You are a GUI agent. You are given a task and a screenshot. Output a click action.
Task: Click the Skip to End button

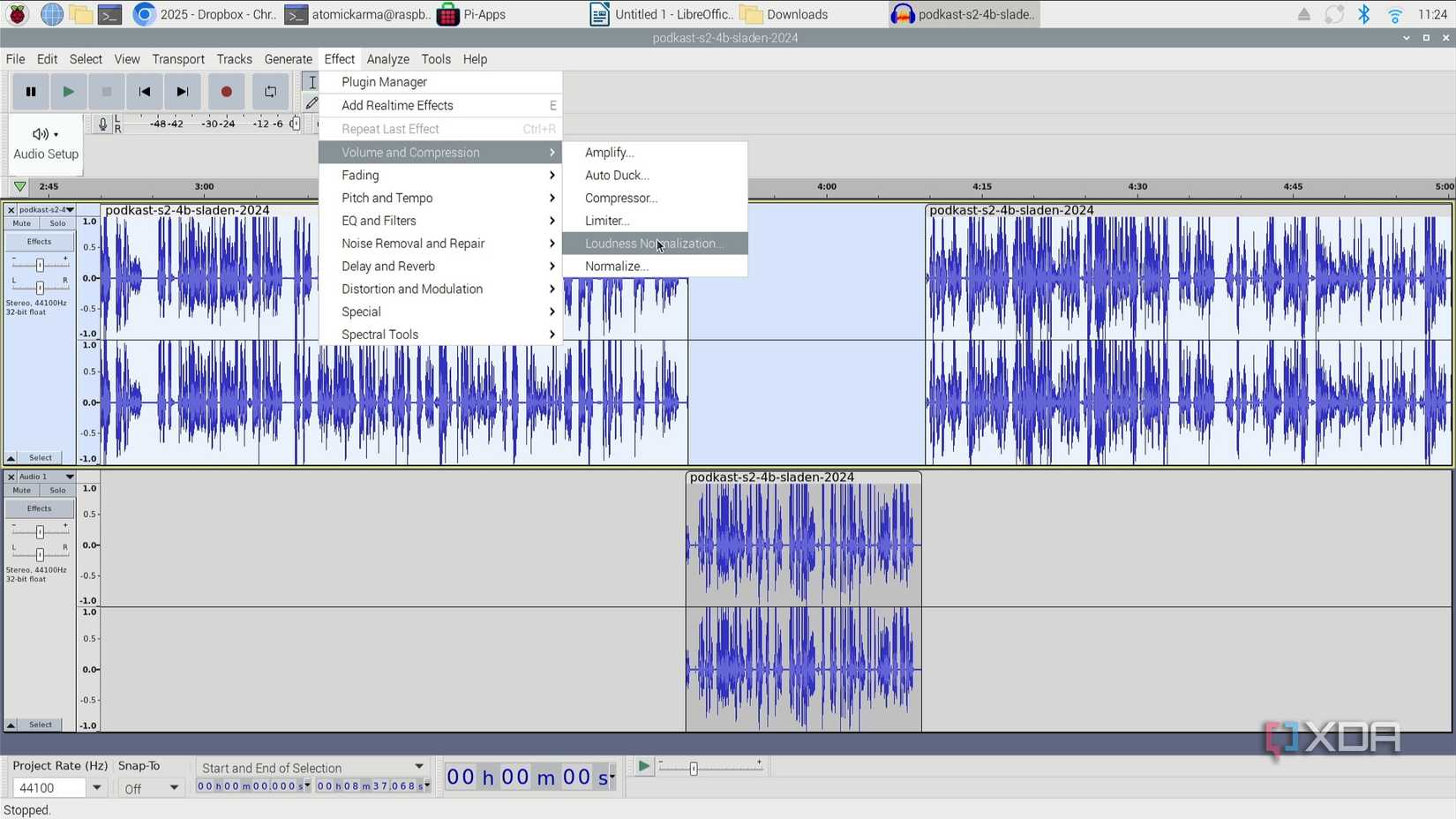(x=183, y=92)
